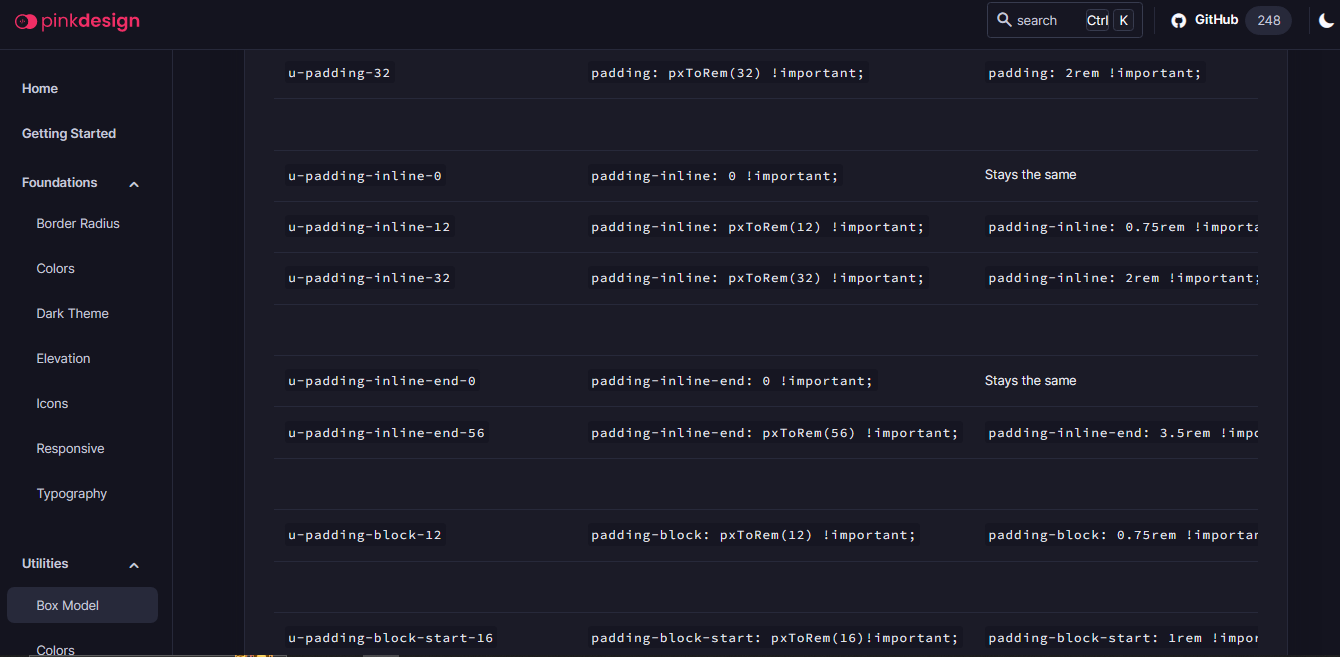Open Getting Started page
The image size is (1340, 657).
(69, 134)
